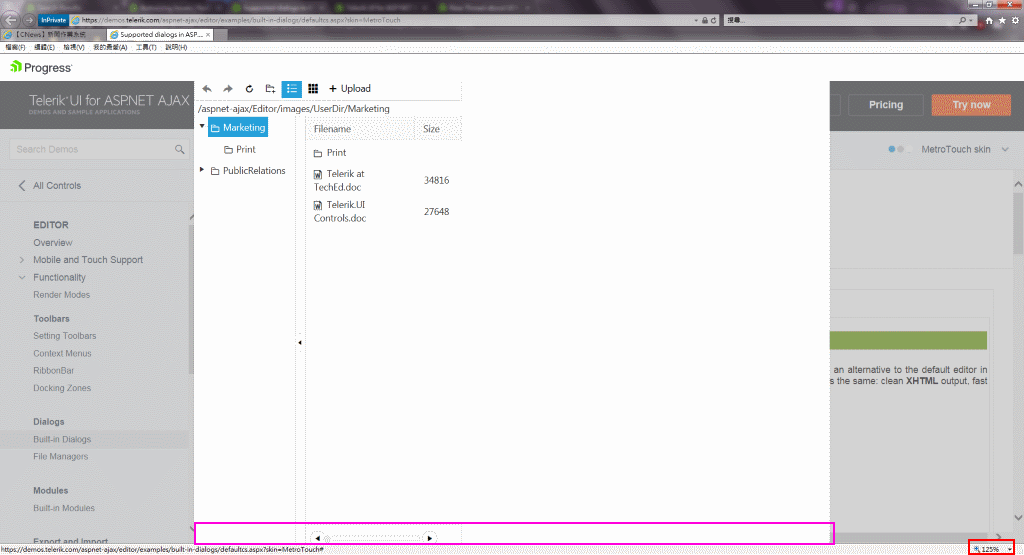1024x555 pixels.
Task: Click the size value 34816
Action: tap(436, 180)
